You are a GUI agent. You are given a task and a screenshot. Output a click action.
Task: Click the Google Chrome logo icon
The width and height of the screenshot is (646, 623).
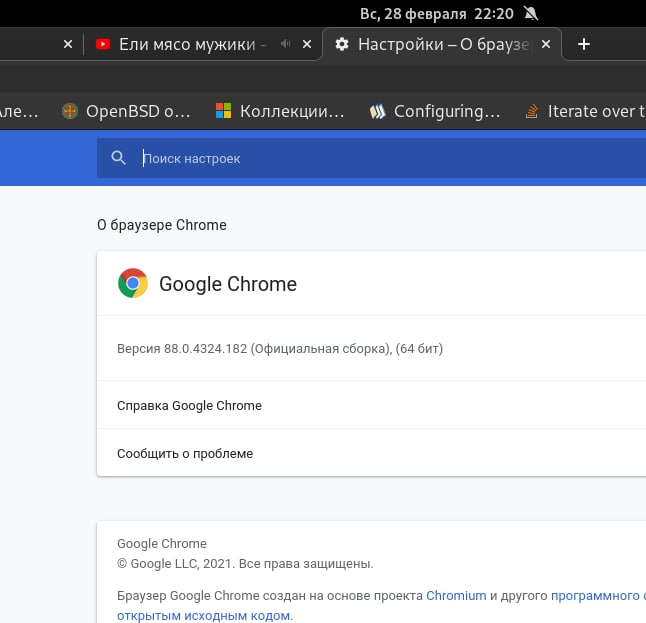tap(133, 283)
